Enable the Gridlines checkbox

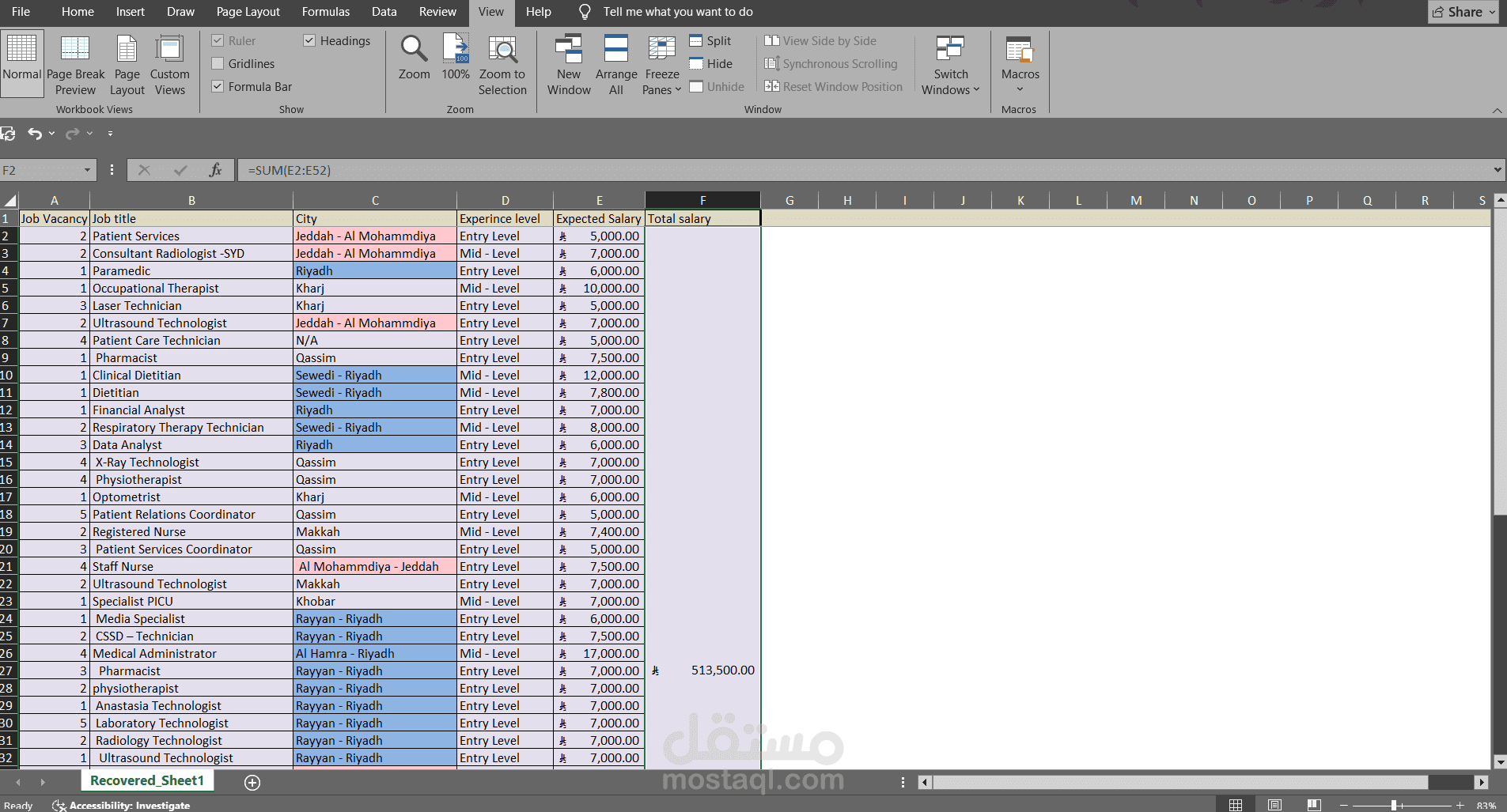(x=218, y=64)
